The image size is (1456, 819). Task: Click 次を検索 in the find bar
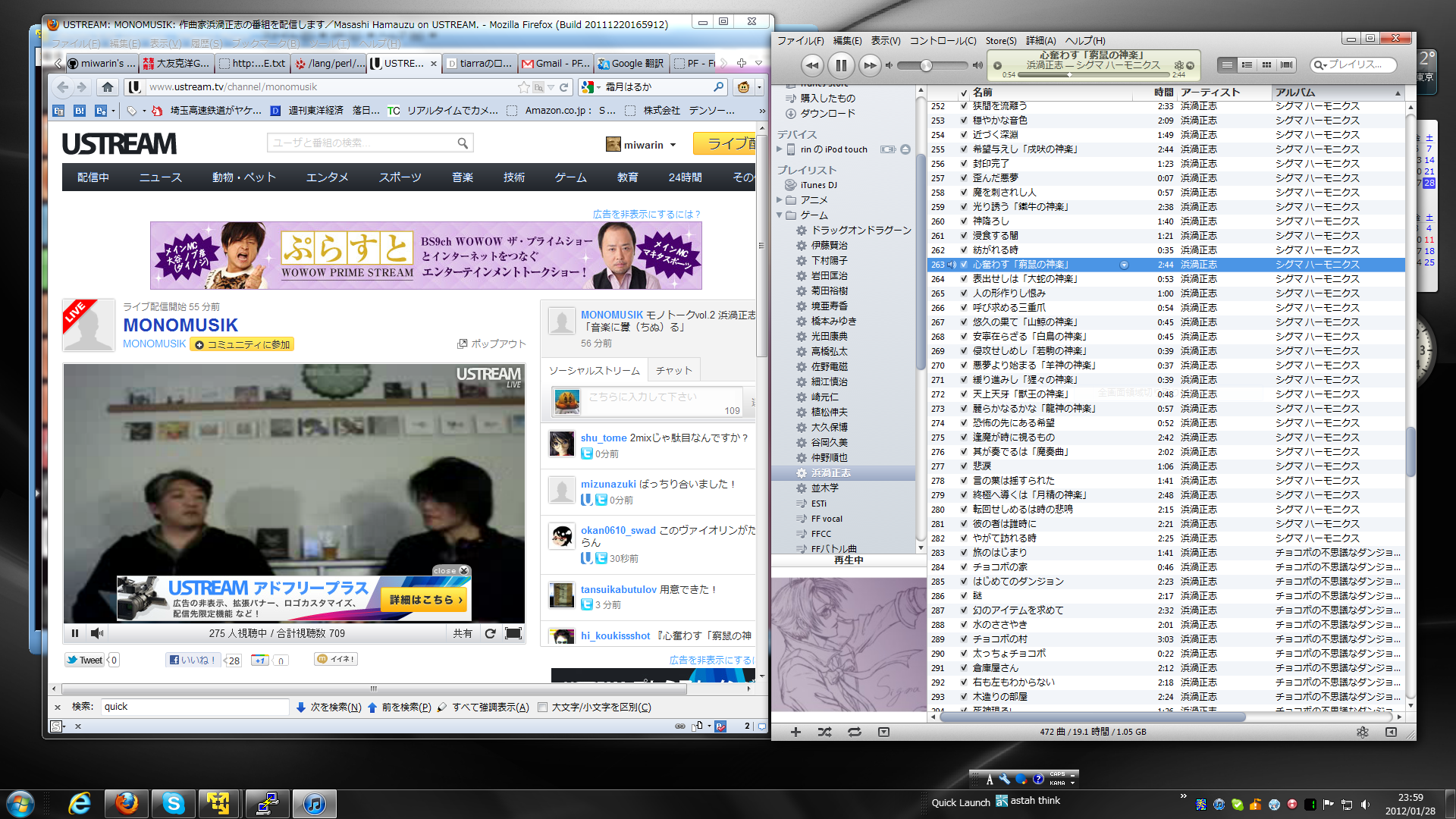(328, 708)
